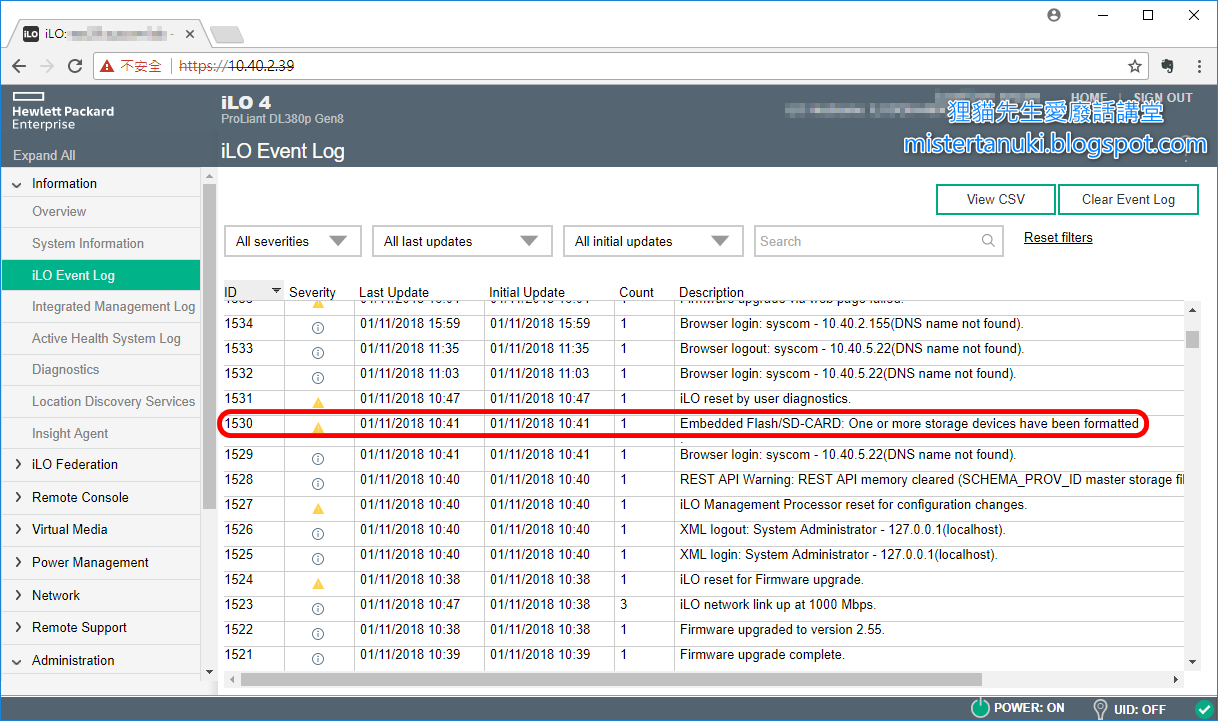This screenshot has height=721, width=1218.
Task: Sort by the ID column header arrow
Action: (276, 291)
